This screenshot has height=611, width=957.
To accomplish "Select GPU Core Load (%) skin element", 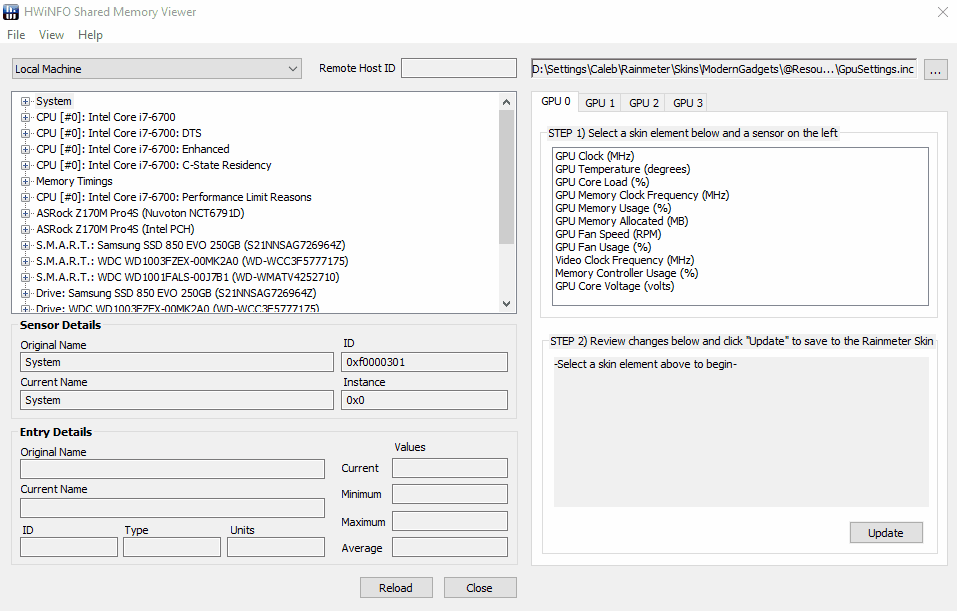I will (602, 182).
